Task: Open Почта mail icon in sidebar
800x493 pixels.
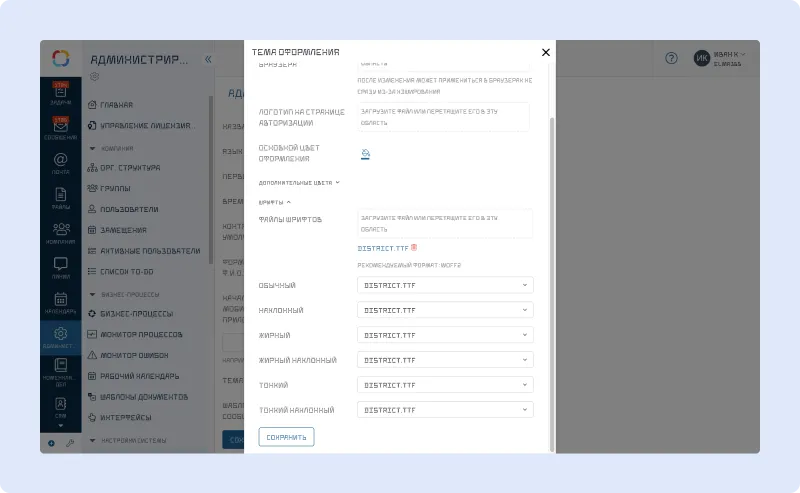Action: pyautogui.click(x=61, y=163)
